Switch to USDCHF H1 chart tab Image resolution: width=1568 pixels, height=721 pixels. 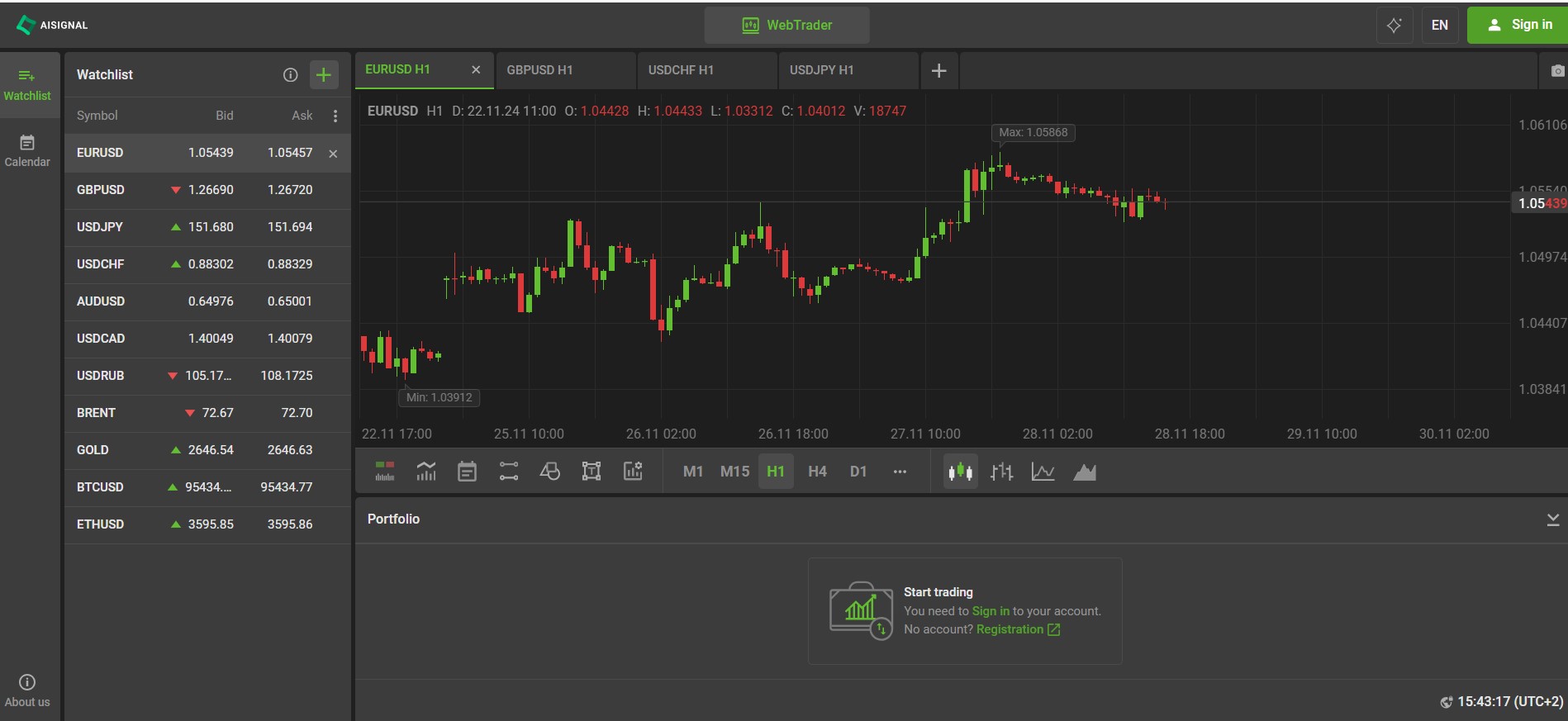707,70
